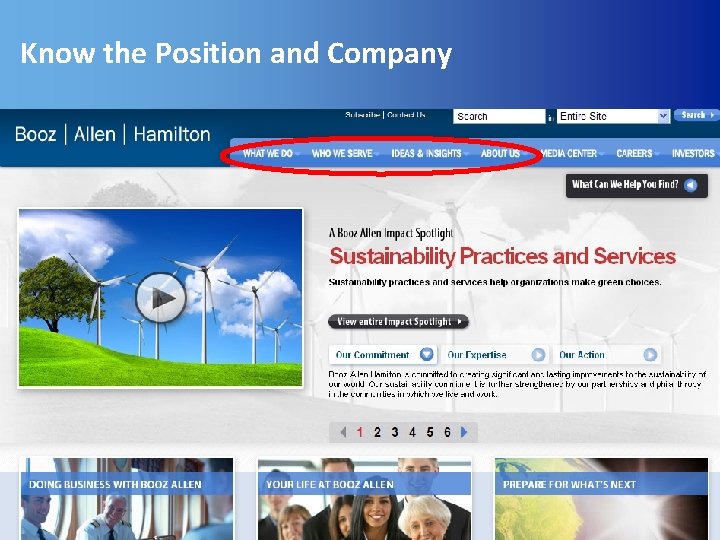Image resolution: width=720 pixels, height=540 pixels.
Task: Click the Our Commitment down-arrow icon
Action: pos(427,354)
